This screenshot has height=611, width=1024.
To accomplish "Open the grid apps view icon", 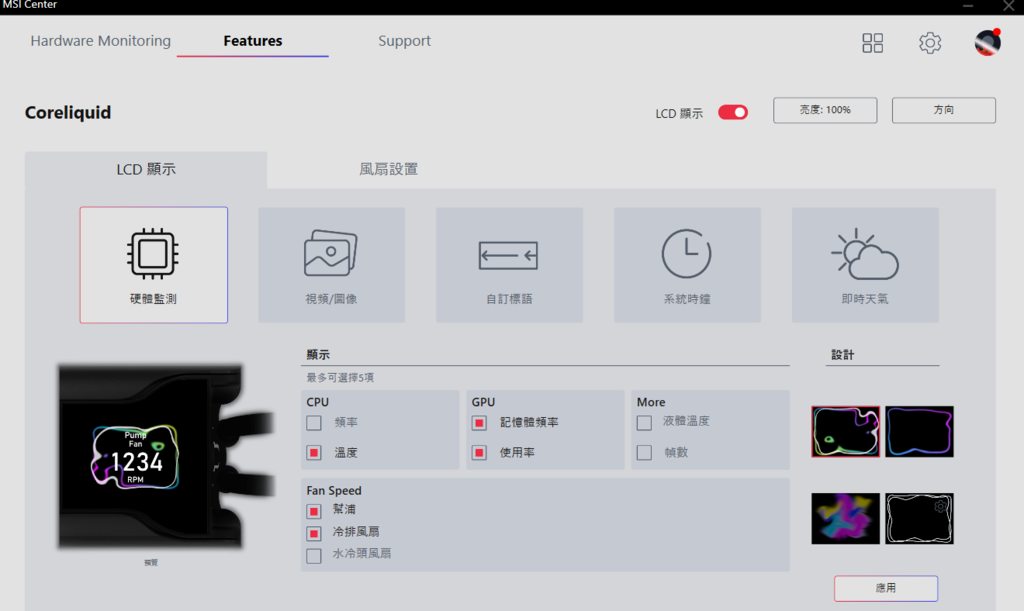I will 872,43.
